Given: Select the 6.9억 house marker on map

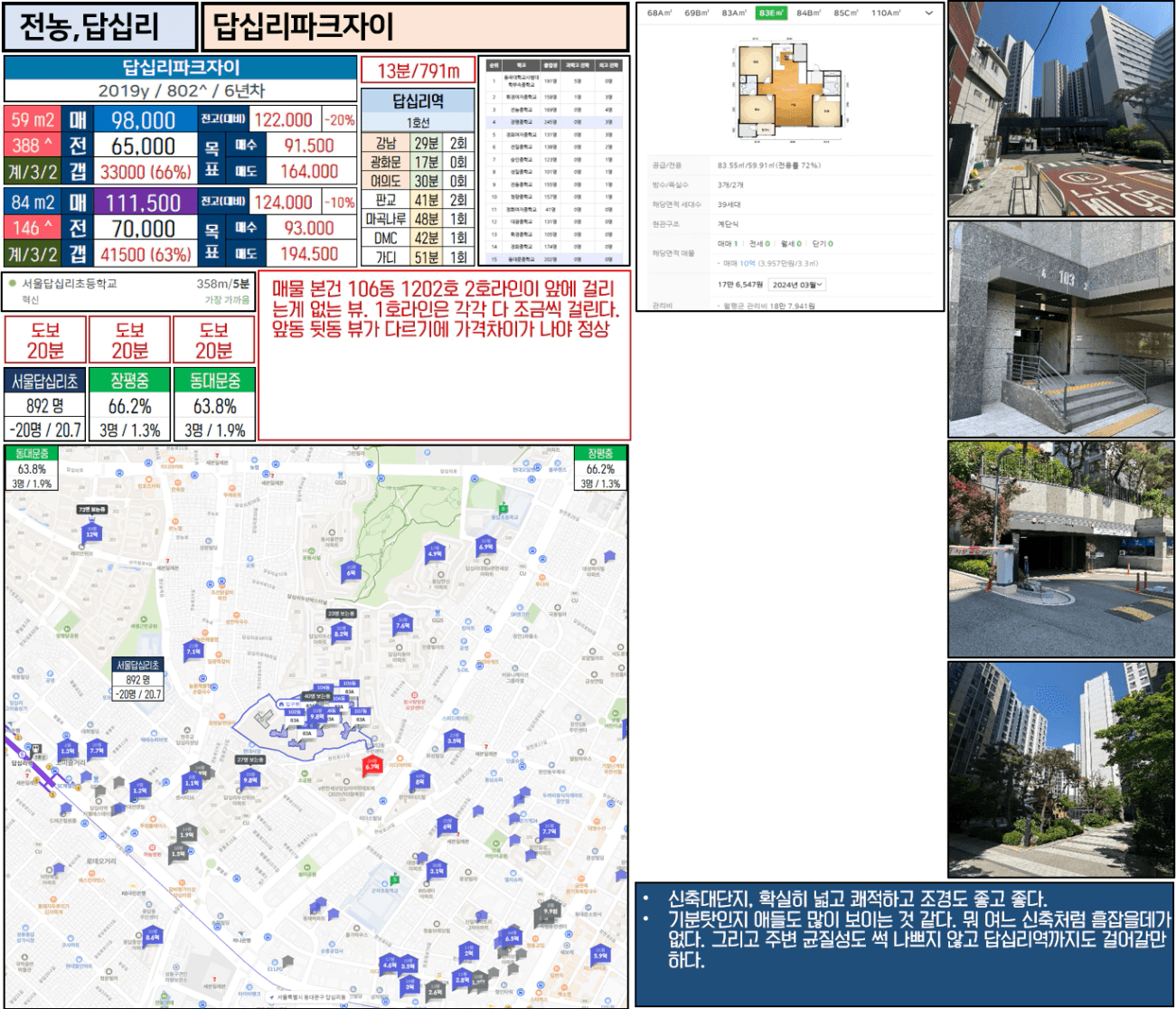Looking at the screenshot, I should (x=485, y=545).
